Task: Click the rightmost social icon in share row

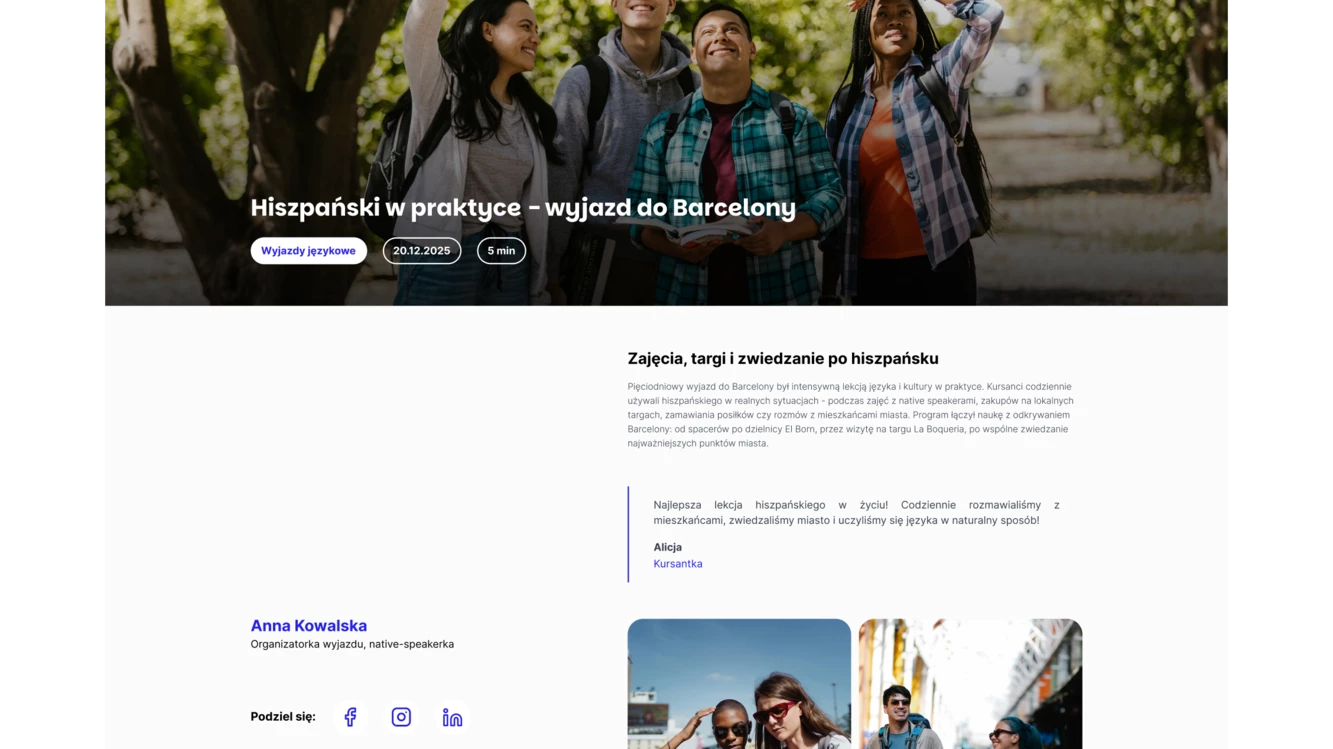Action: (451, 716)
